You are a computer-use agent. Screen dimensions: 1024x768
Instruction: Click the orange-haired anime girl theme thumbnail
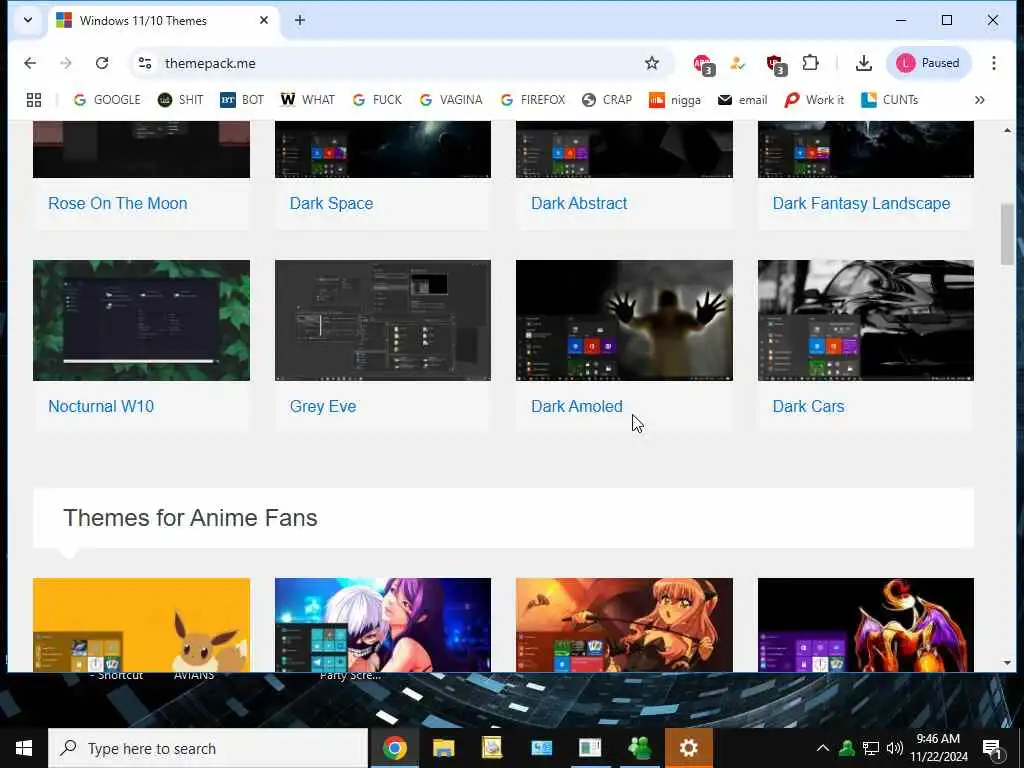[624, 624]
